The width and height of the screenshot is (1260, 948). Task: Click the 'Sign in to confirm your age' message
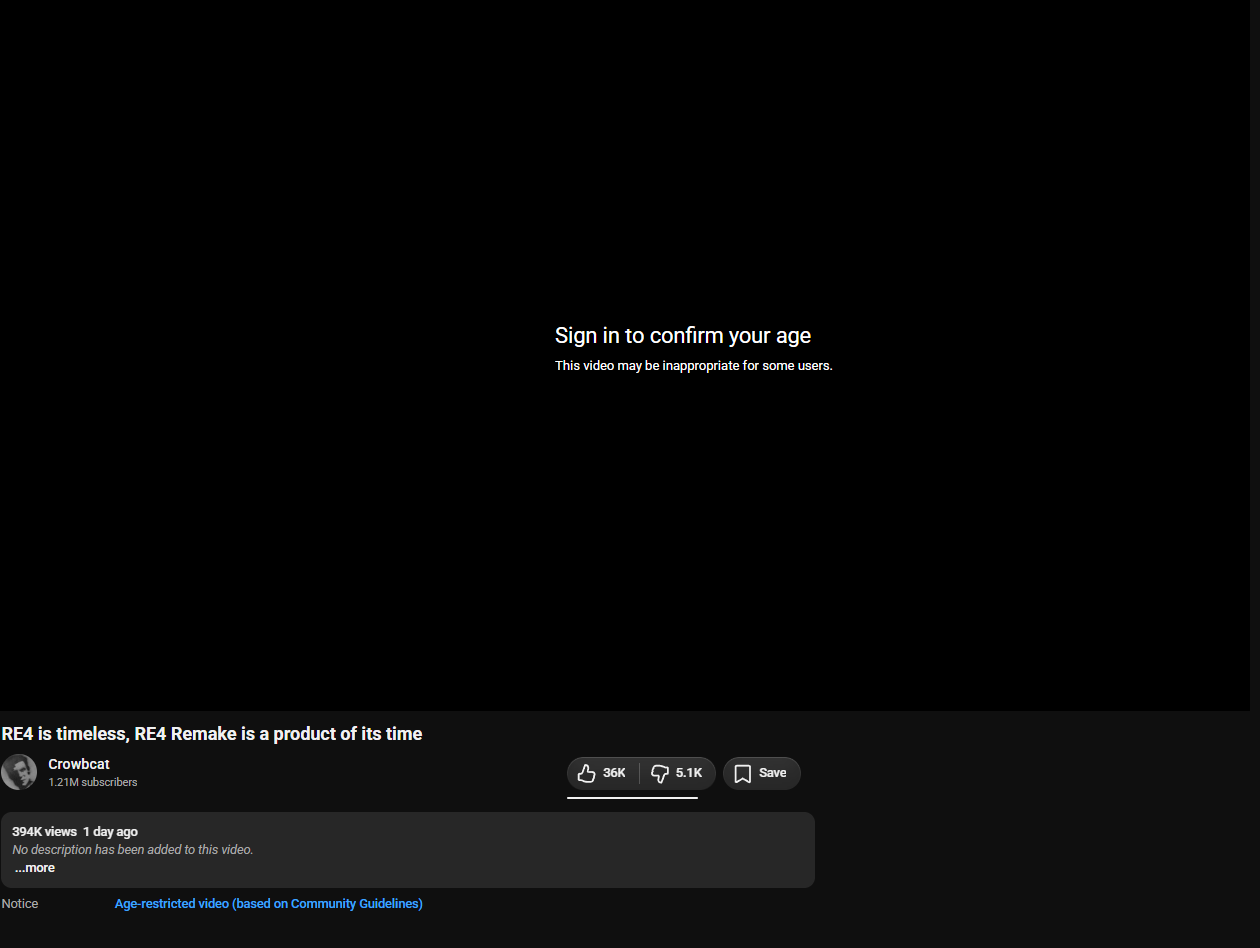tap(683, 336)
